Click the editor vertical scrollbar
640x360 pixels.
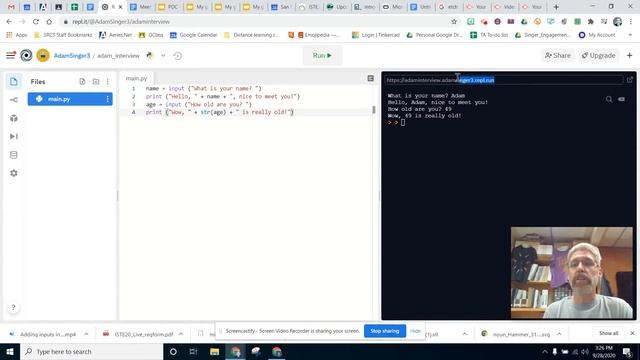[373, 110]
